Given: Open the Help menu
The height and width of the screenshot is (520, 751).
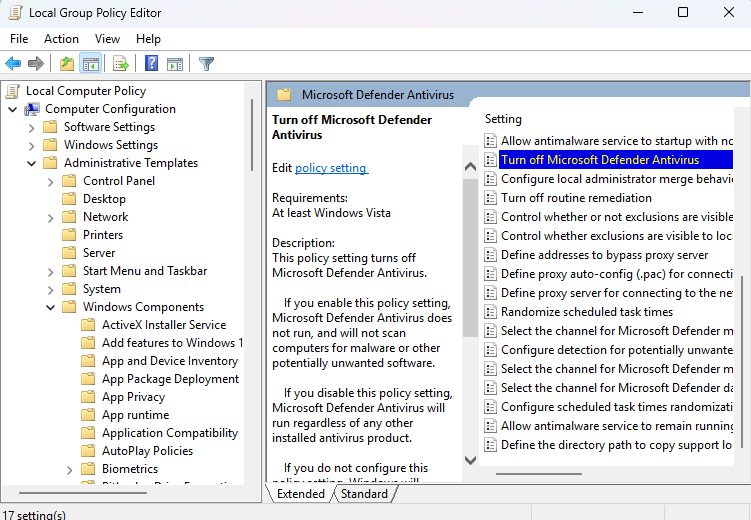Looking at the screenshot, I should tap(148, 39).
